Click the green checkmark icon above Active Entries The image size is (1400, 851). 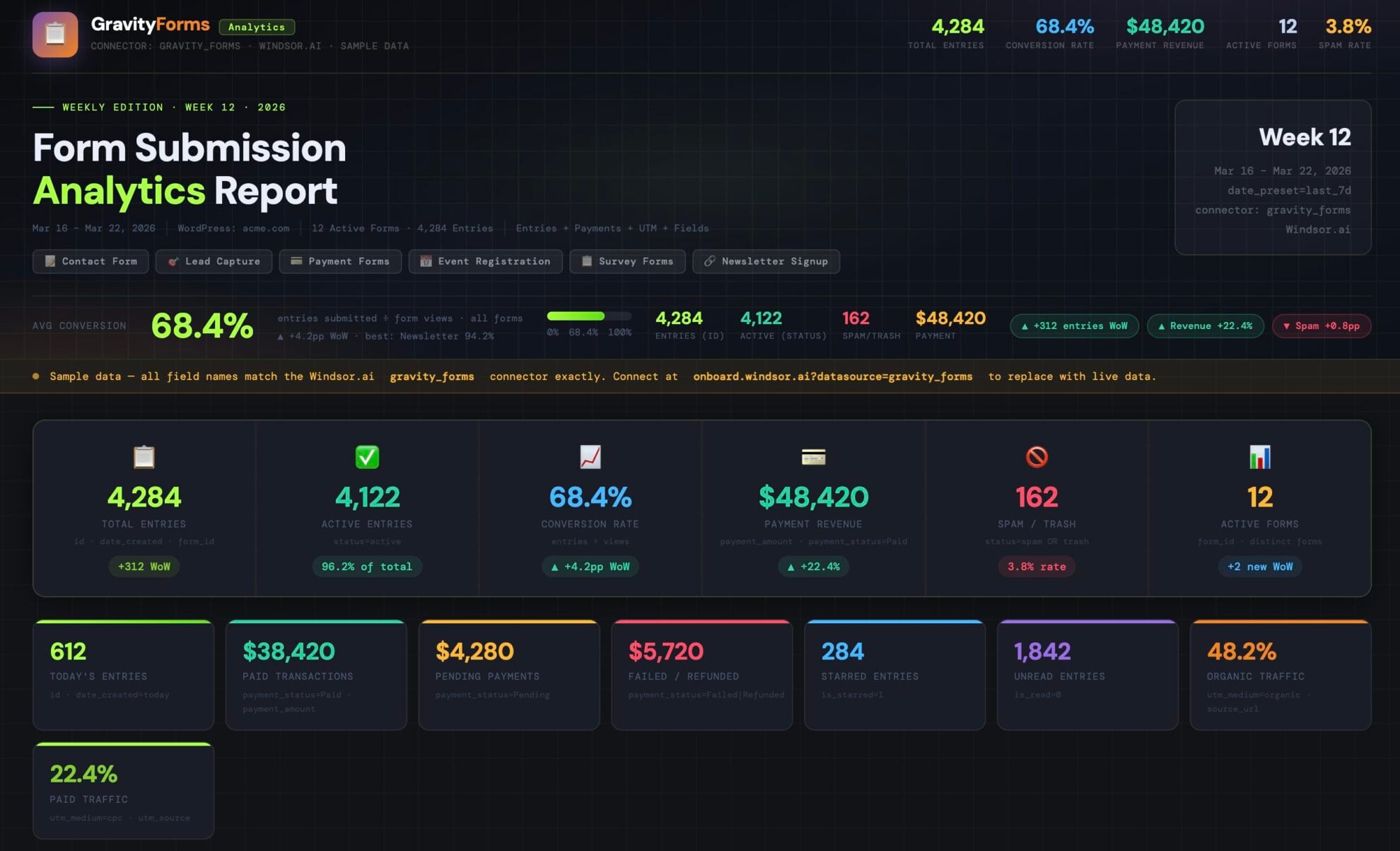click(x=367, y=457)
